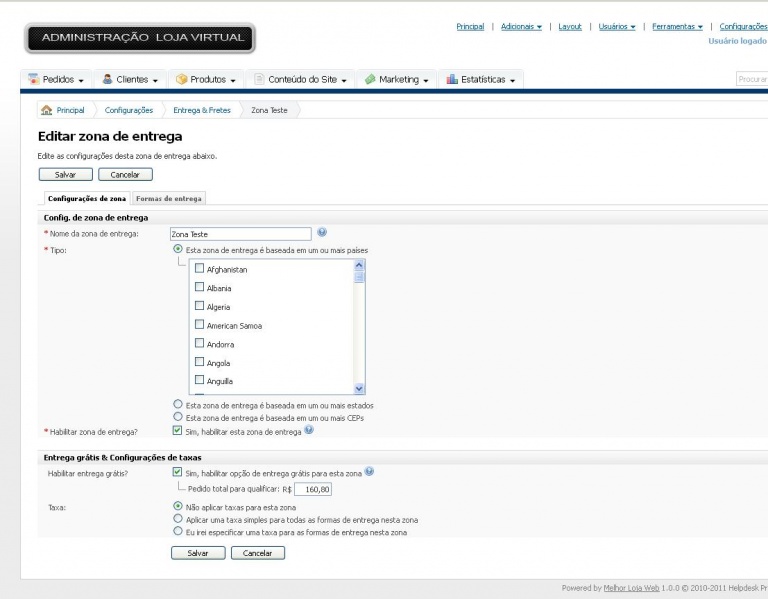Click help icon next to enable zone checkbox
This screenshot has width=768, height=599.
click(309, 430)
